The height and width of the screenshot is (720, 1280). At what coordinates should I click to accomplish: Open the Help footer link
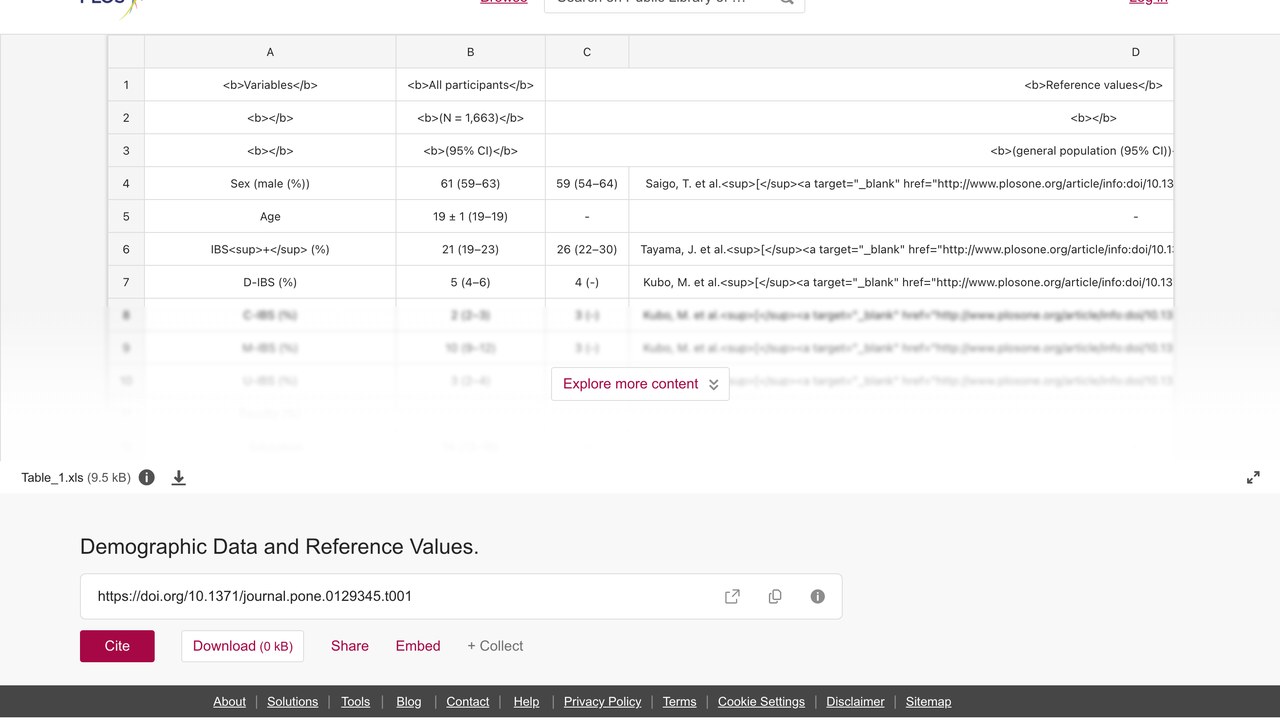click(526, 702)
